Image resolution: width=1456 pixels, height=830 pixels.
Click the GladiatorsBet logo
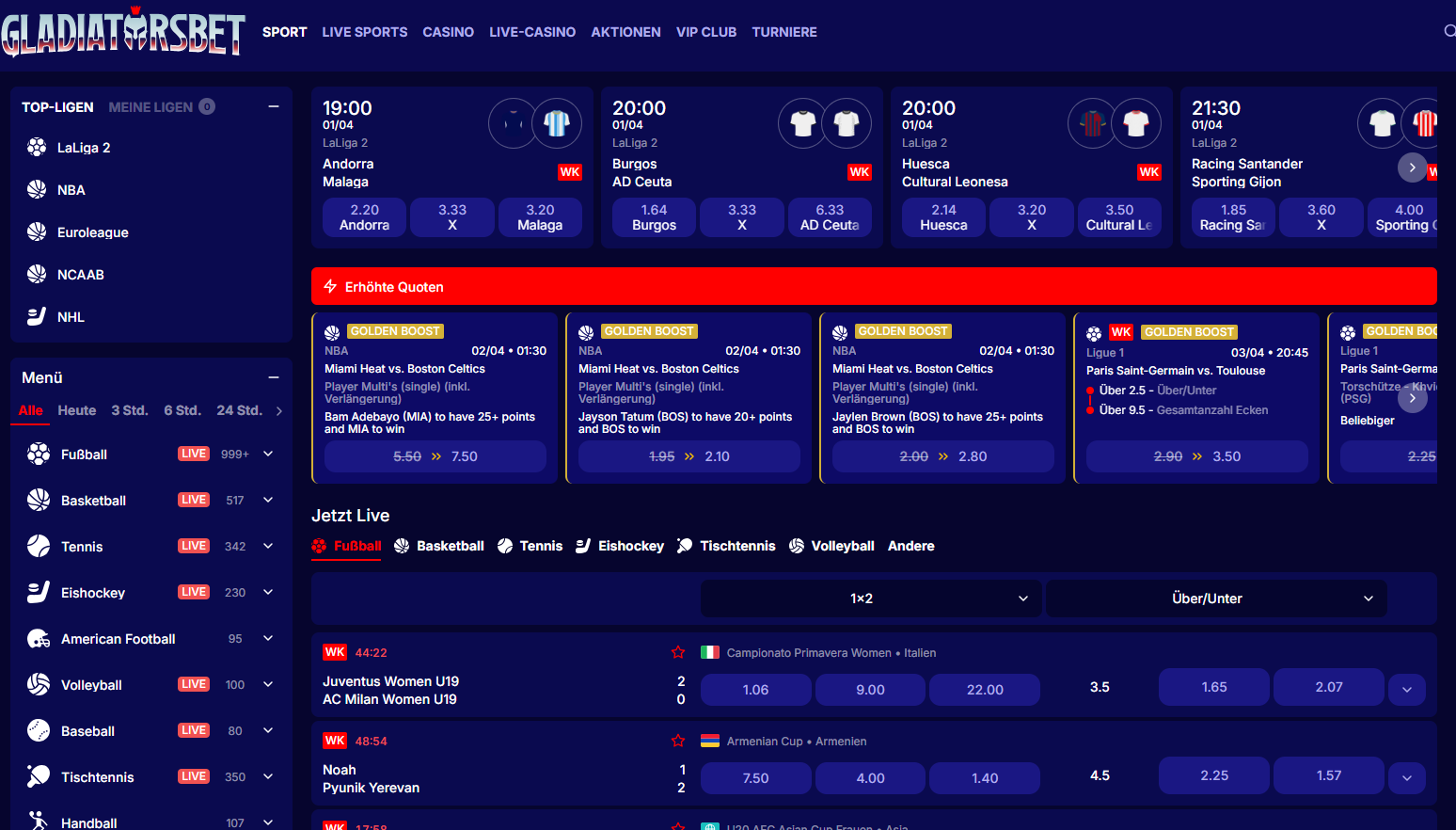[123, 32]
